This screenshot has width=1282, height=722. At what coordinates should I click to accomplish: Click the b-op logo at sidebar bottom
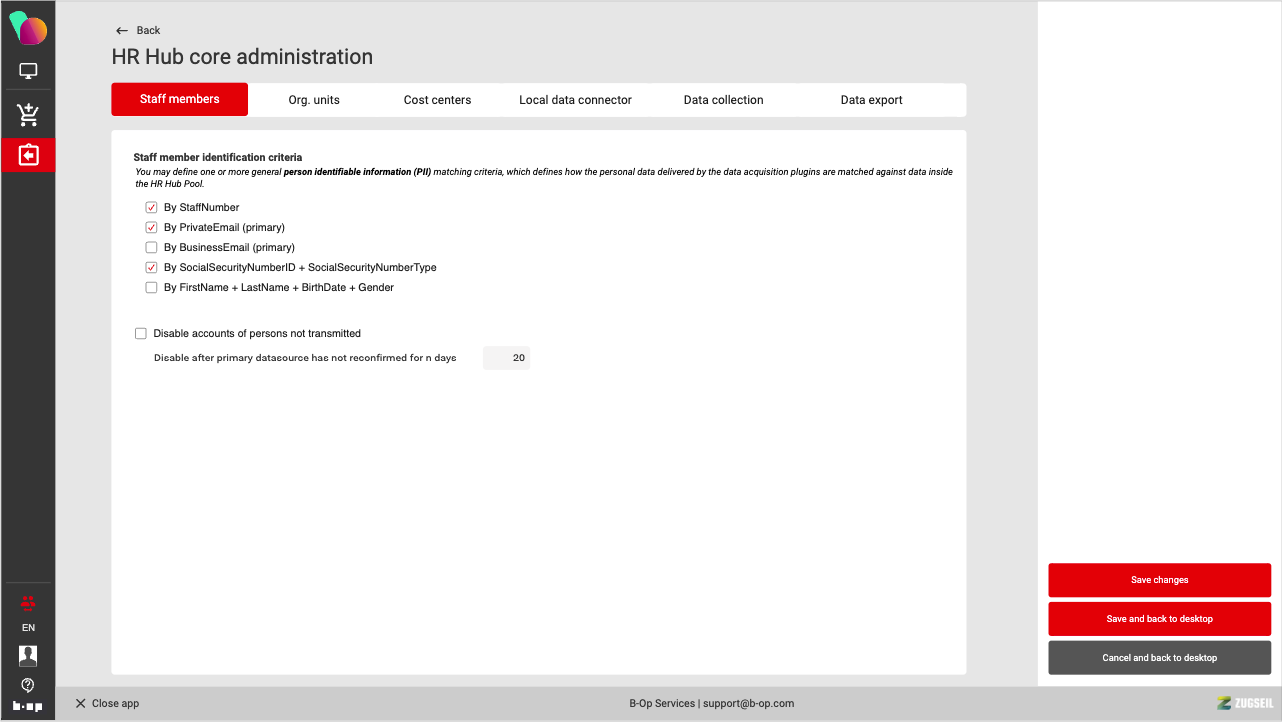coord(28,706)
